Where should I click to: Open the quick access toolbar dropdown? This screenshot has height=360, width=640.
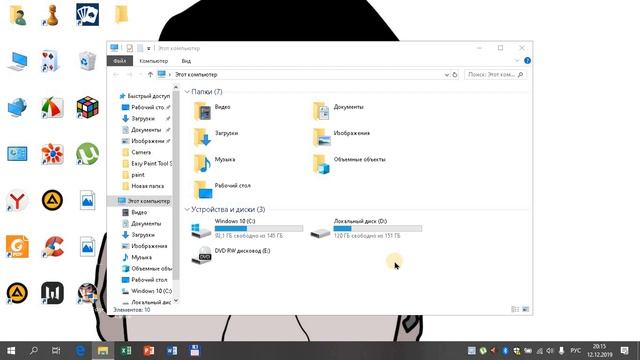(x=149, y=49)
